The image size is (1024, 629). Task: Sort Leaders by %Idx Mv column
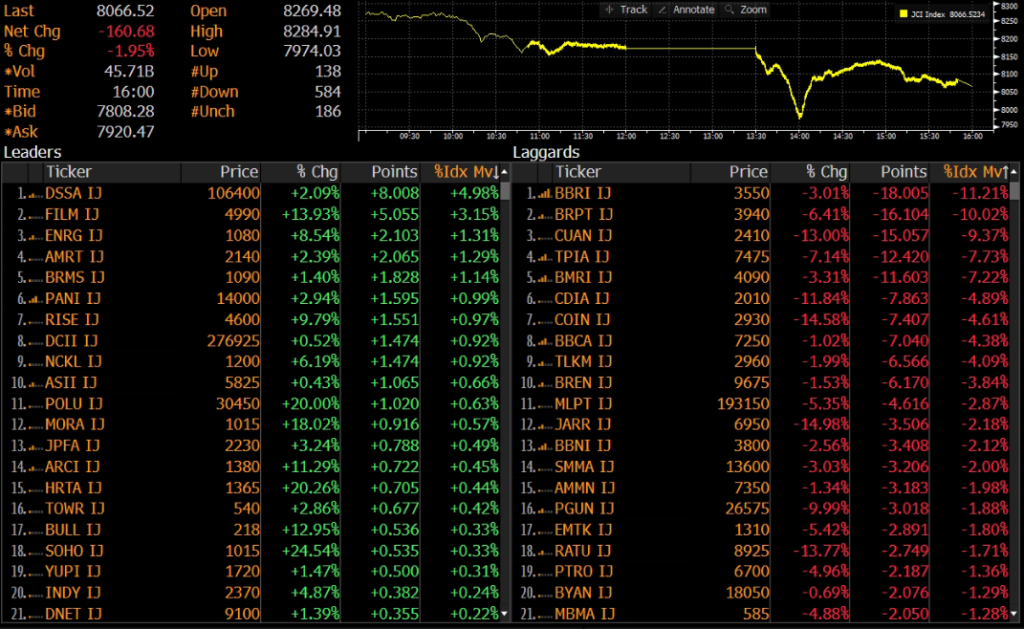(x=465, y=172)
